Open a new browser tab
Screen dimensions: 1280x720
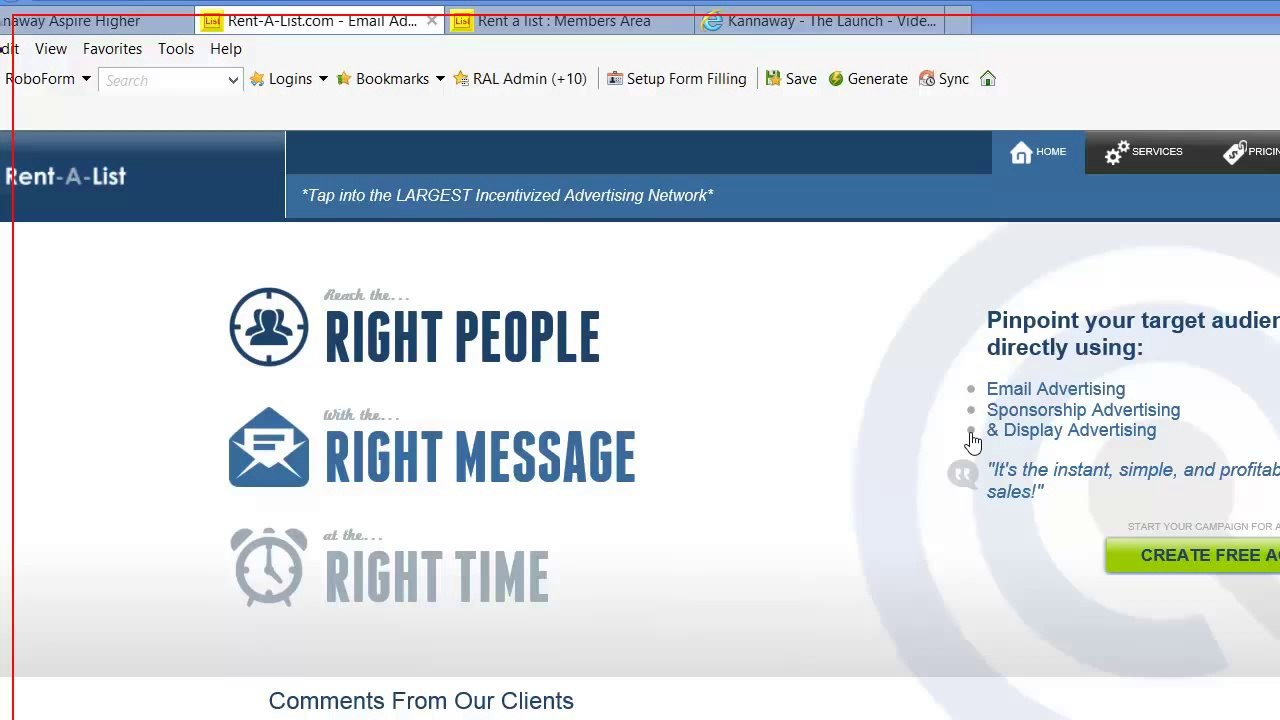point(958,21)
